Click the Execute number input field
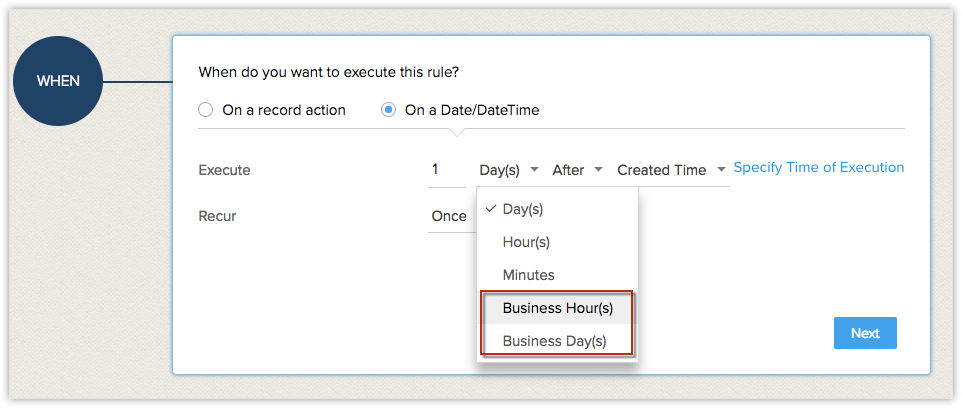The width and height of the screenshot is (962, 408). click(x=446, y=170)
